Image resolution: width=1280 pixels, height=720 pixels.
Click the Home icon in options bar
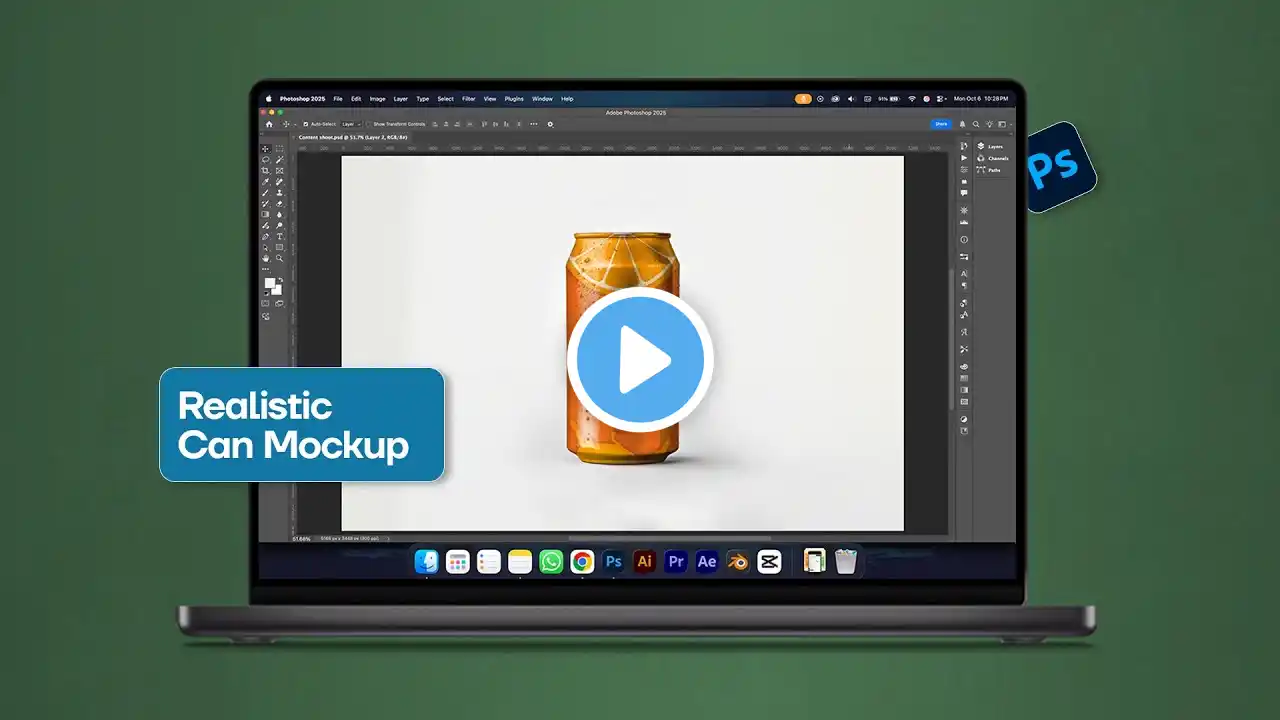(x=268, y=124)
